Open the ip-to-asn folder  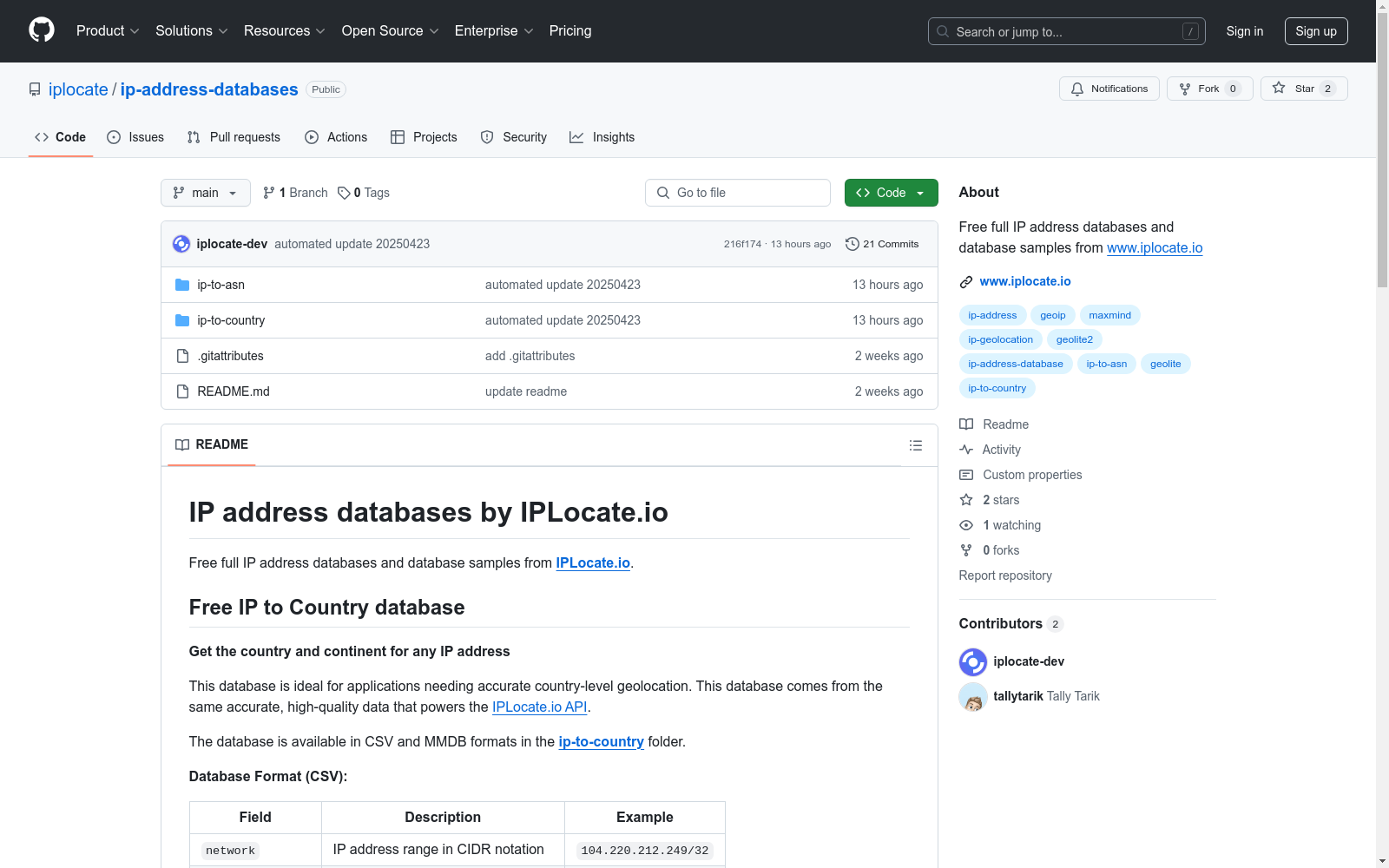pos(221,285)
